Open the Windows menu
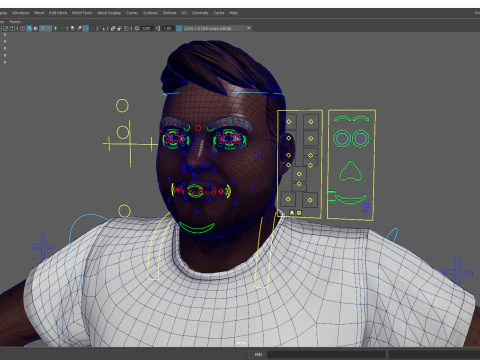The height and width of the screenshot is (360, 480). 21,13
